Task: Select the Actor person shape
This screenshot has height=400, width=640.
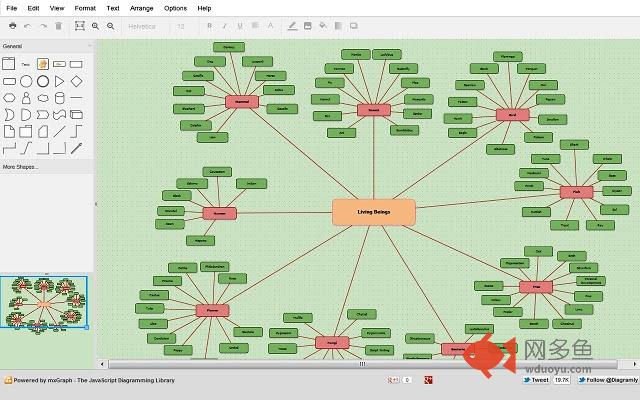Action: [26, 98]
